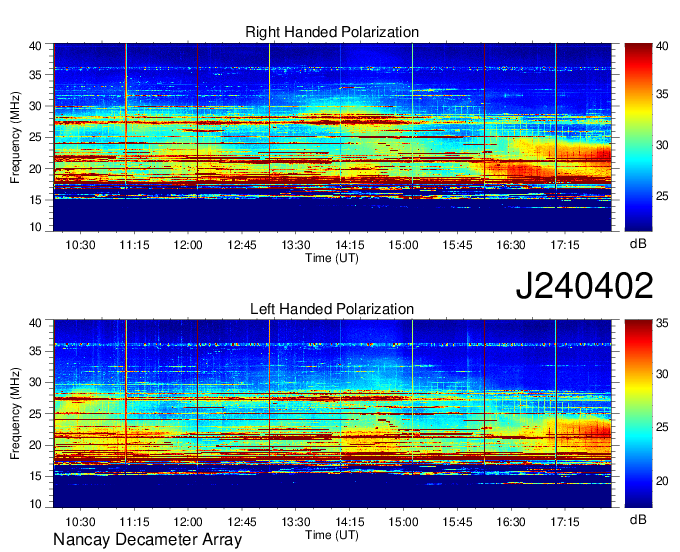Screen dimensions: 680x552
Task: Click the 15:45 time tick of the right-handed plot
Action: point(457,245)
